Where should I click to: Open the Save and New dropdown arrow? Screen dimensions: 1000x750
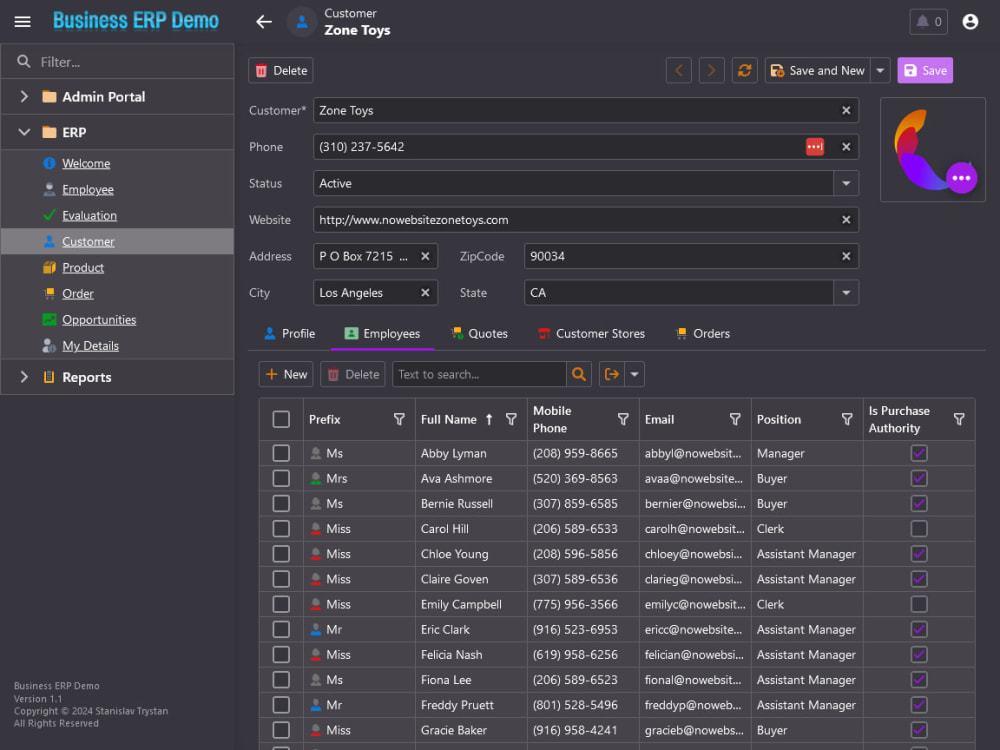(x=879, y=70)
